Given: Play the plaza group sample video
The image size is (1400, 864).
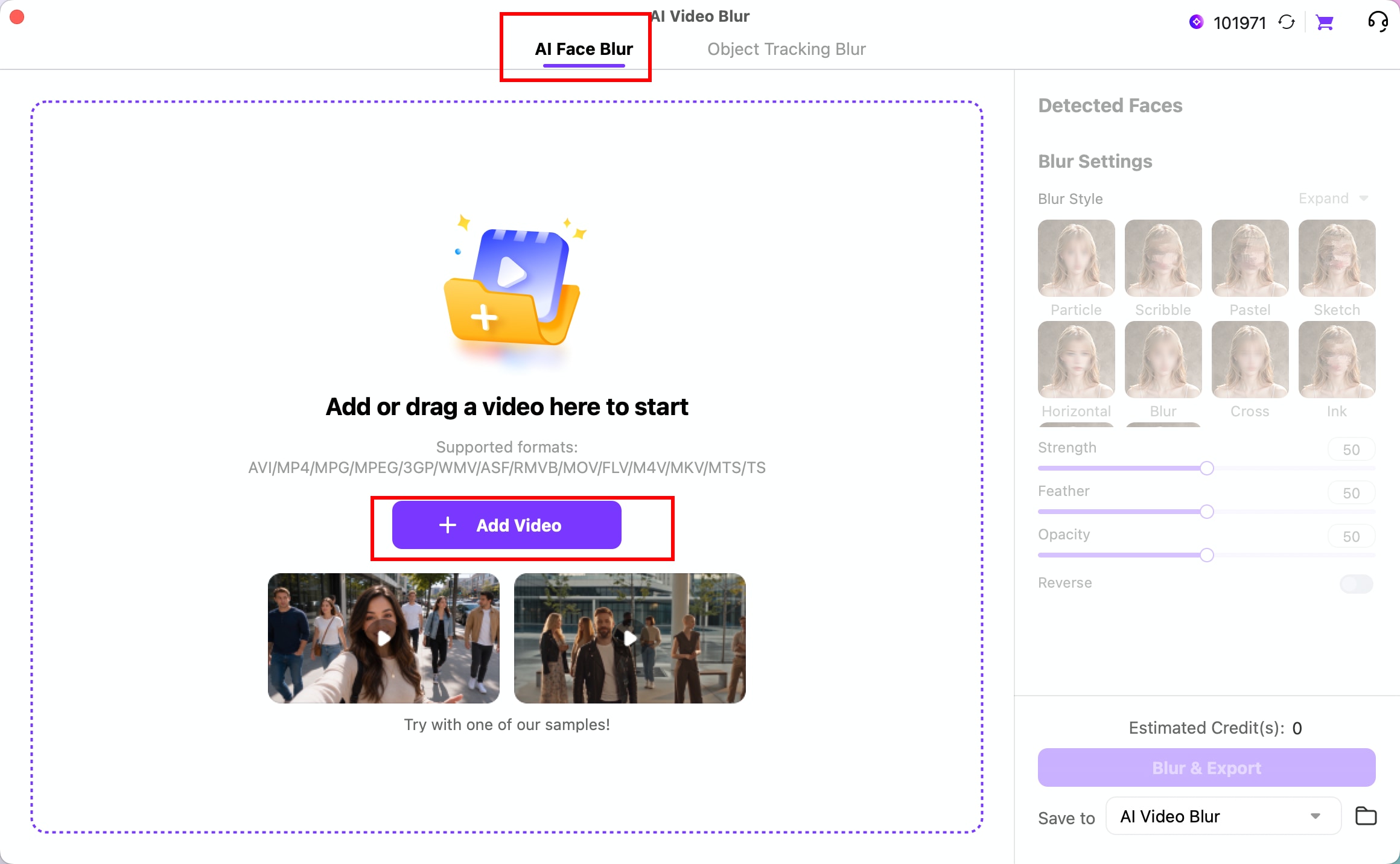Looking at the screenshot, I should 629,638.
